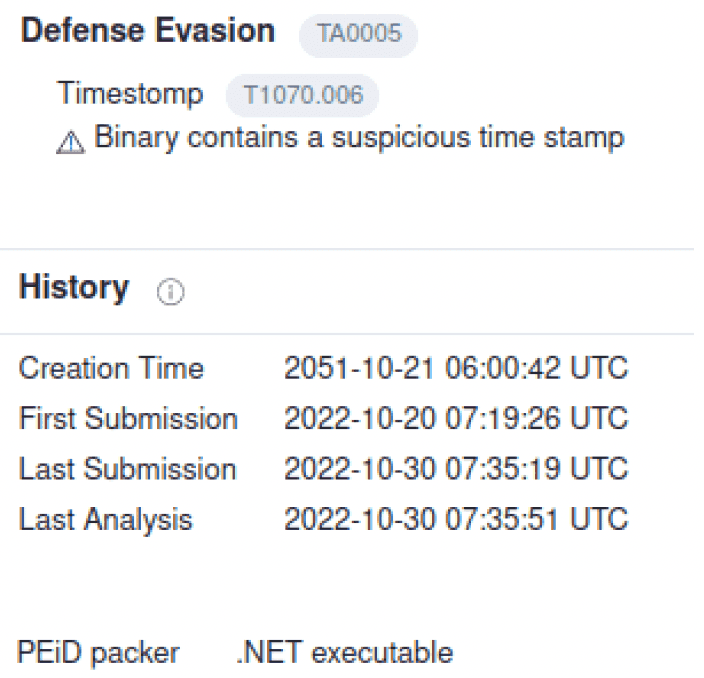
Task: Click the divider line above History
Action: (352, 248)
